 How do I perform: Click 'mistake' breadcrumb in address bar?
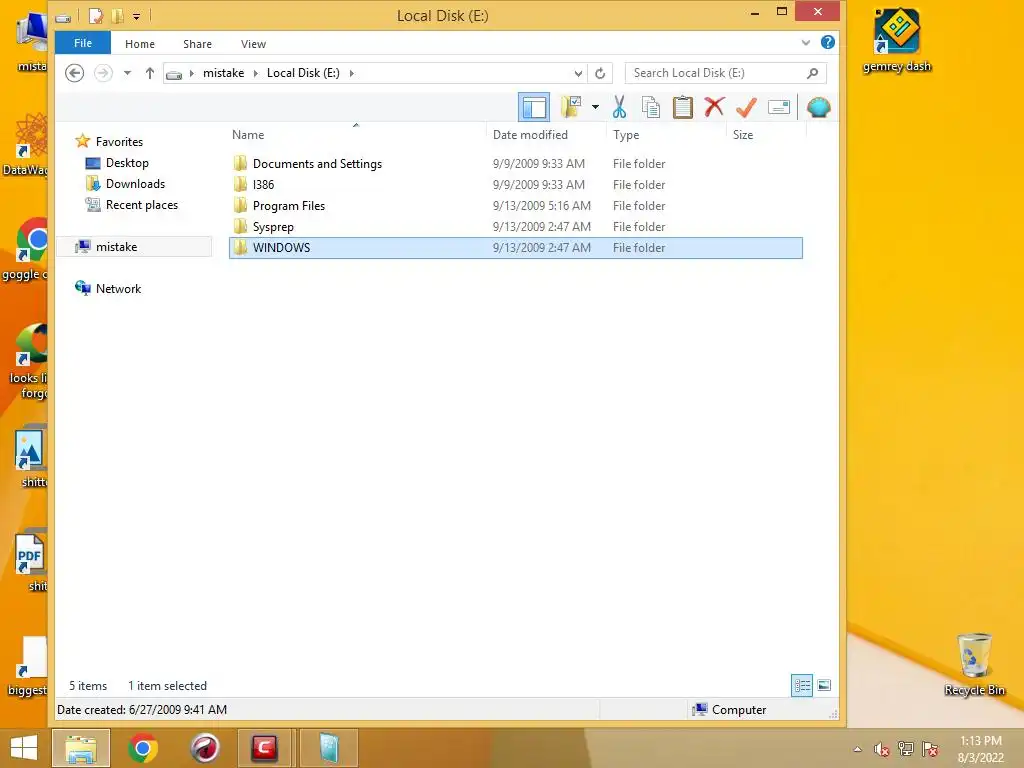pyautogui.click(x=223, y=73)
